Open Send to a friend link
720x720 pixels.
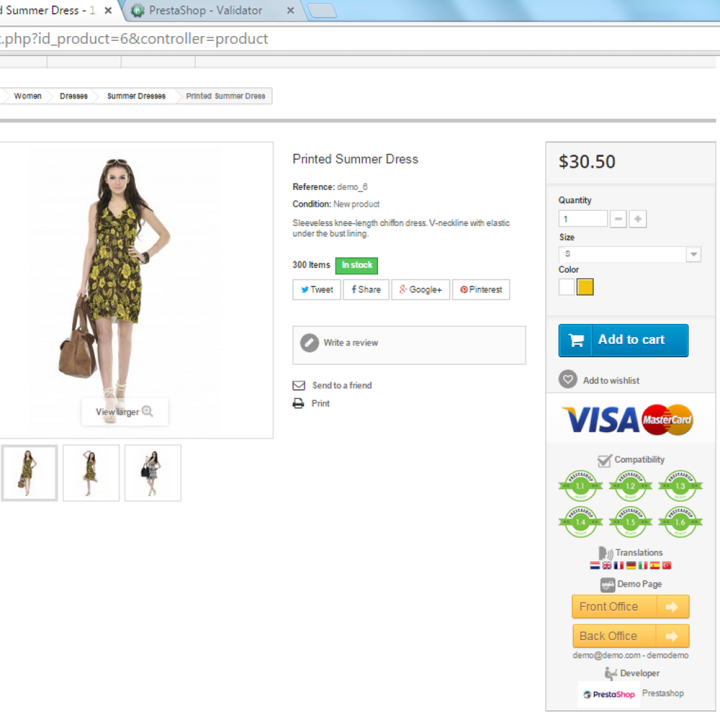click(x=342, y=385)
